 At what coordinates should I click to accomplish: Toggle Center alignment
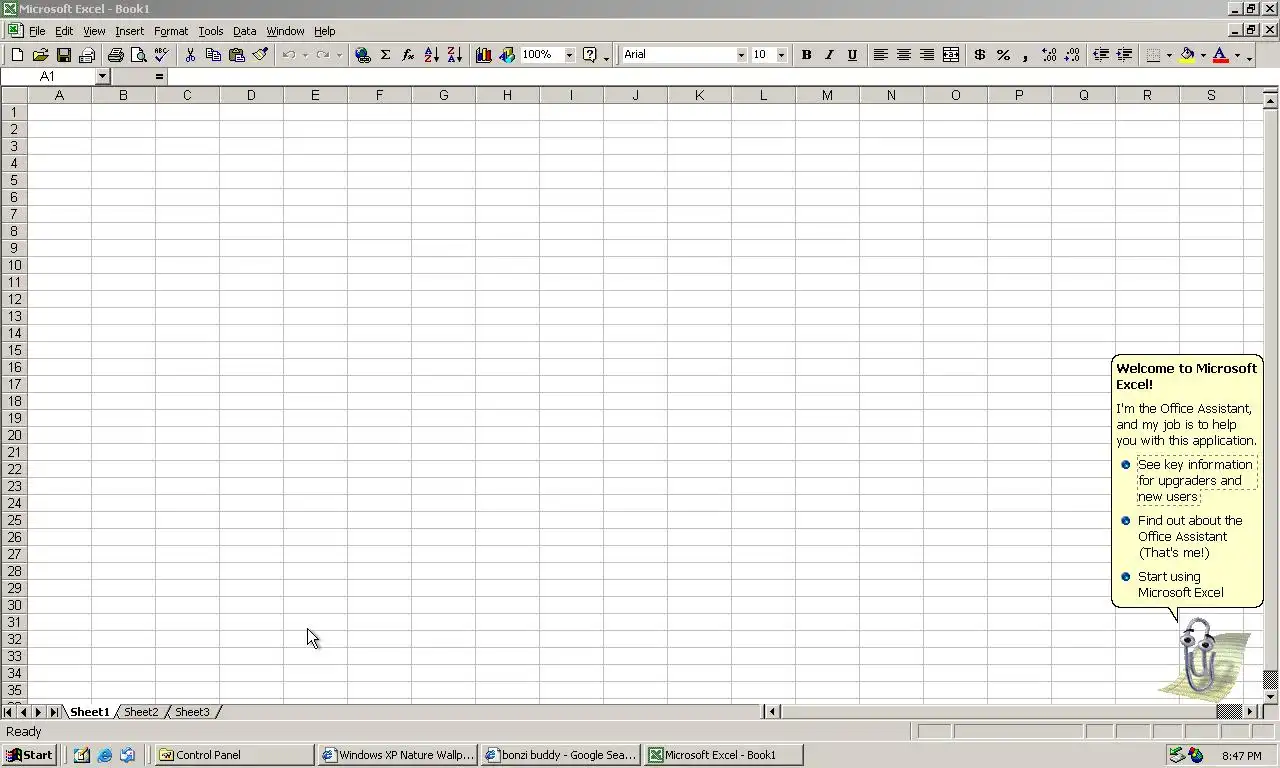[903, 55]
